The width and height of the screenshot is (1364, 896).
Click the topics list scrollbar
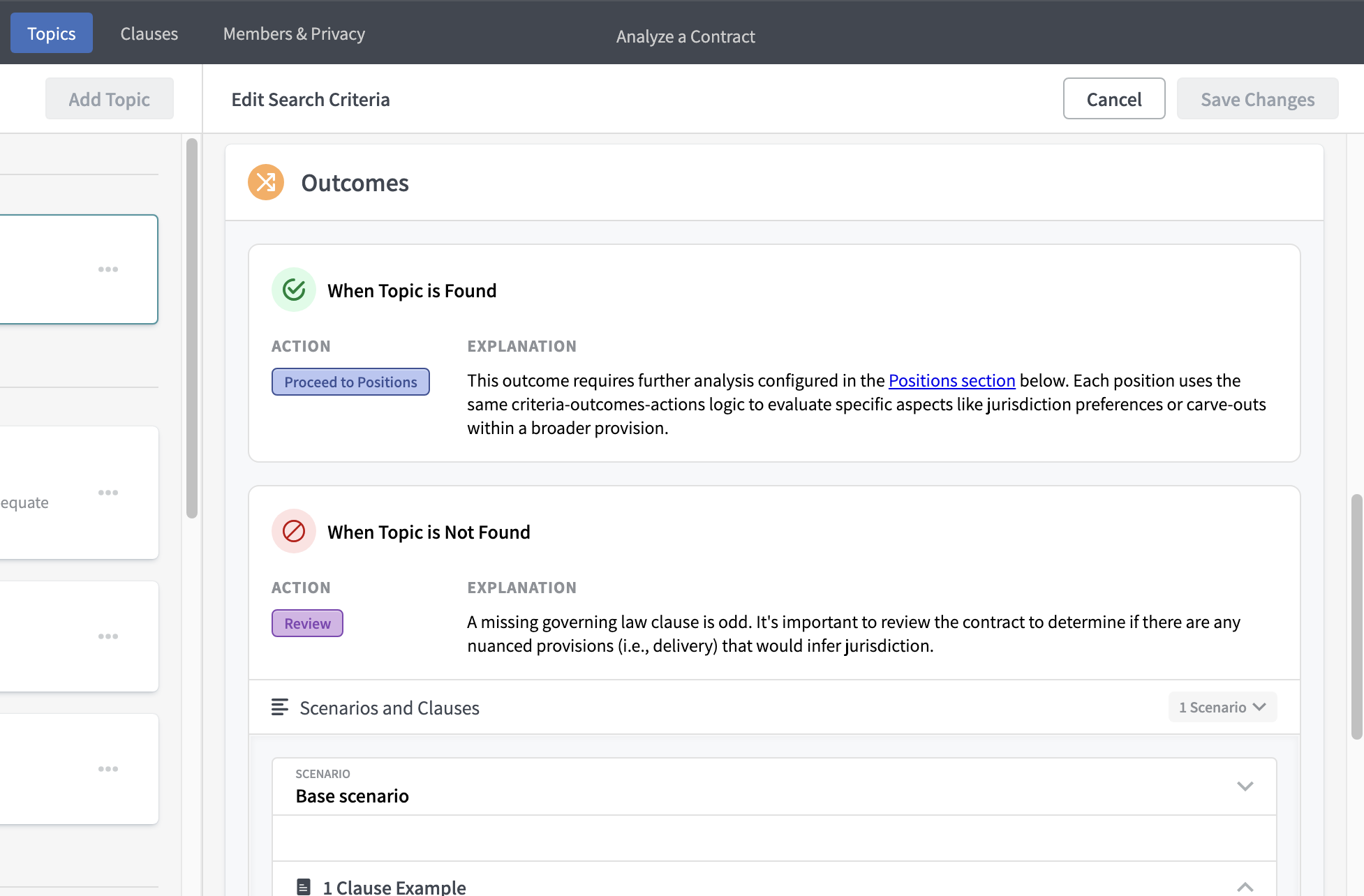click(x=192, y=328)
